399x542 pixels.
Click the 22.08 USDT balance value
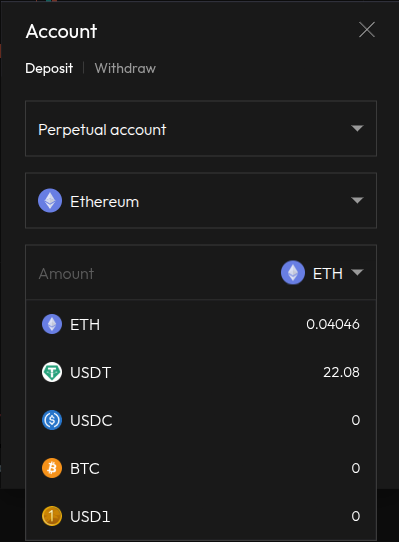[x=341, y=372]
